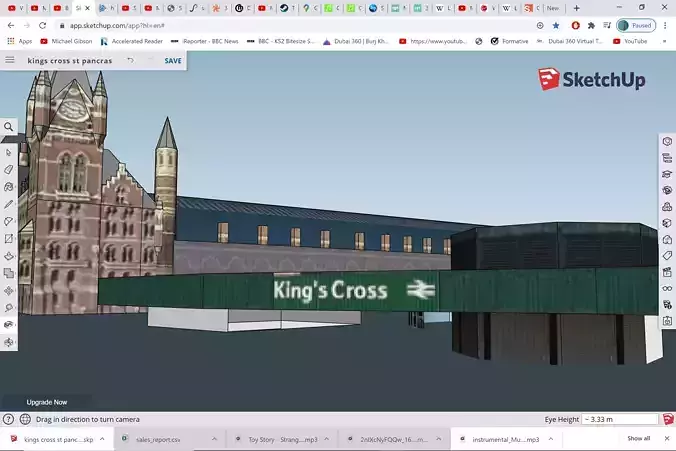Viewport: 676px width, 451px height.
Task: Open the help question mark icon
Action: pos(8,419)
